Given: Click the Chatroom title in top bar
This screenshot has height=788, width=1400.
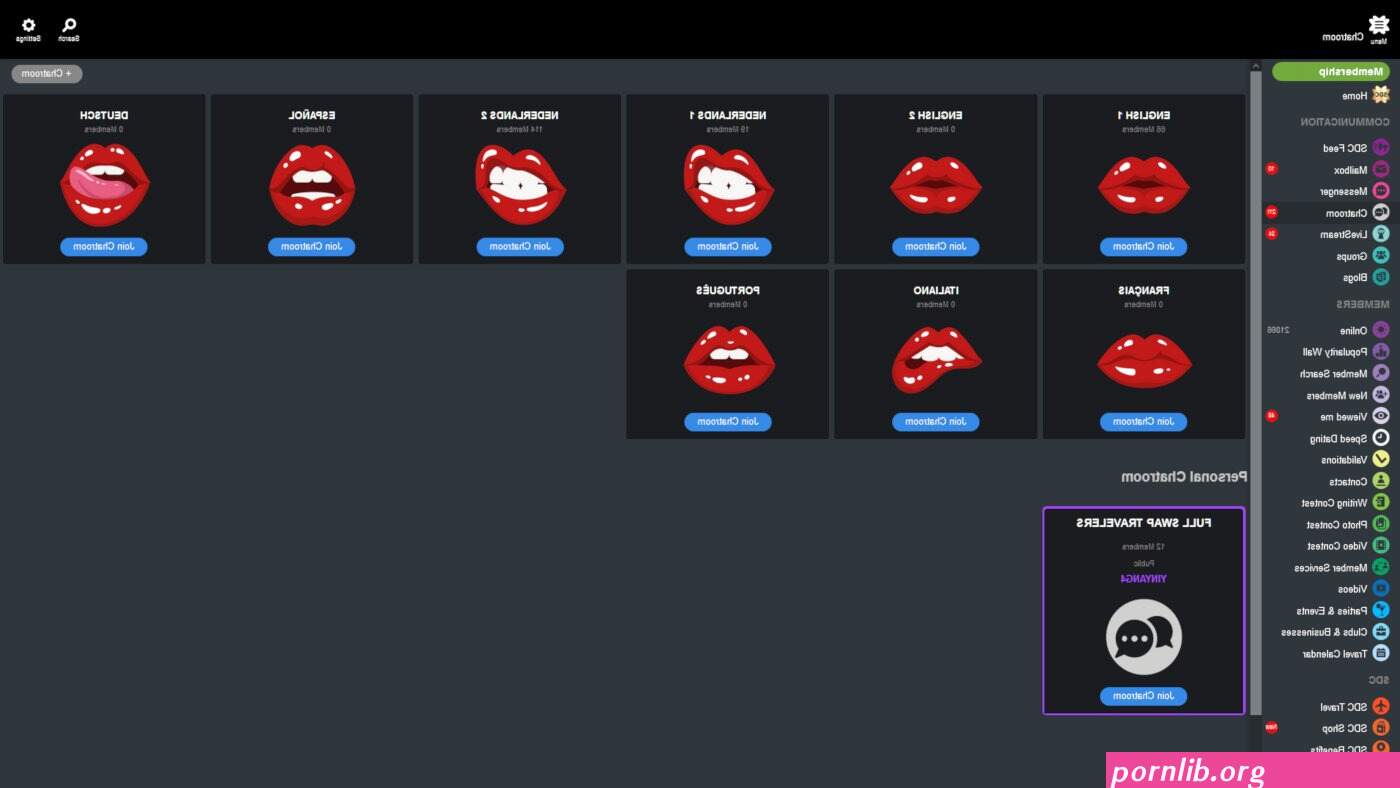Looking at the screenshot, I should (x=1343, y=37).
